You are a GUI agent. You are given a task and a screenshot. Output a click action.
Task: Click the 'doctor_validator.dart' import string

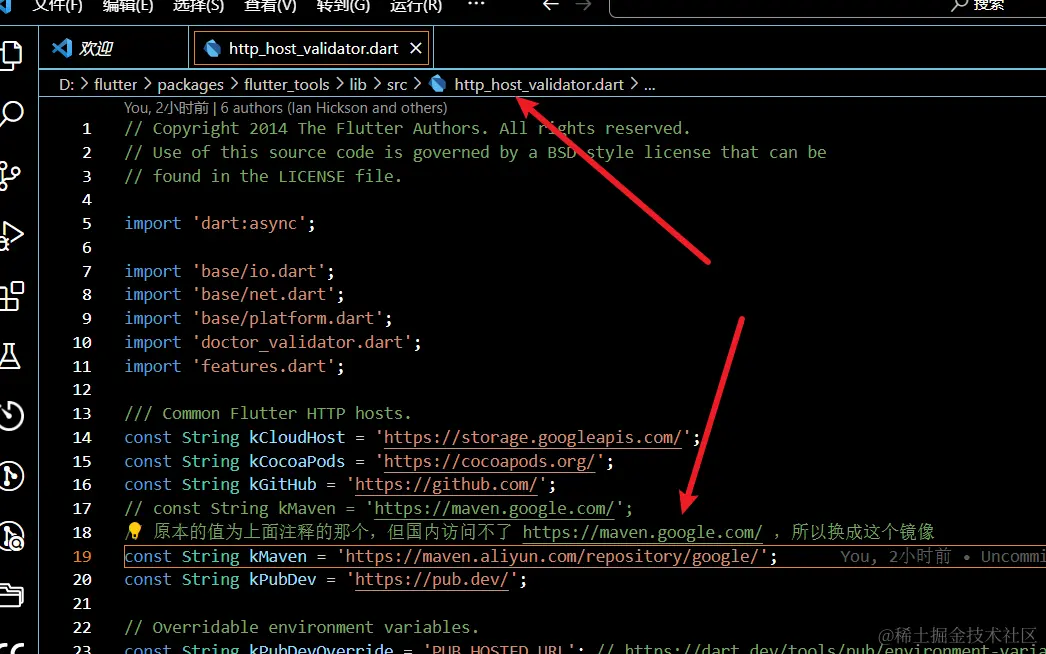[302, 342]
